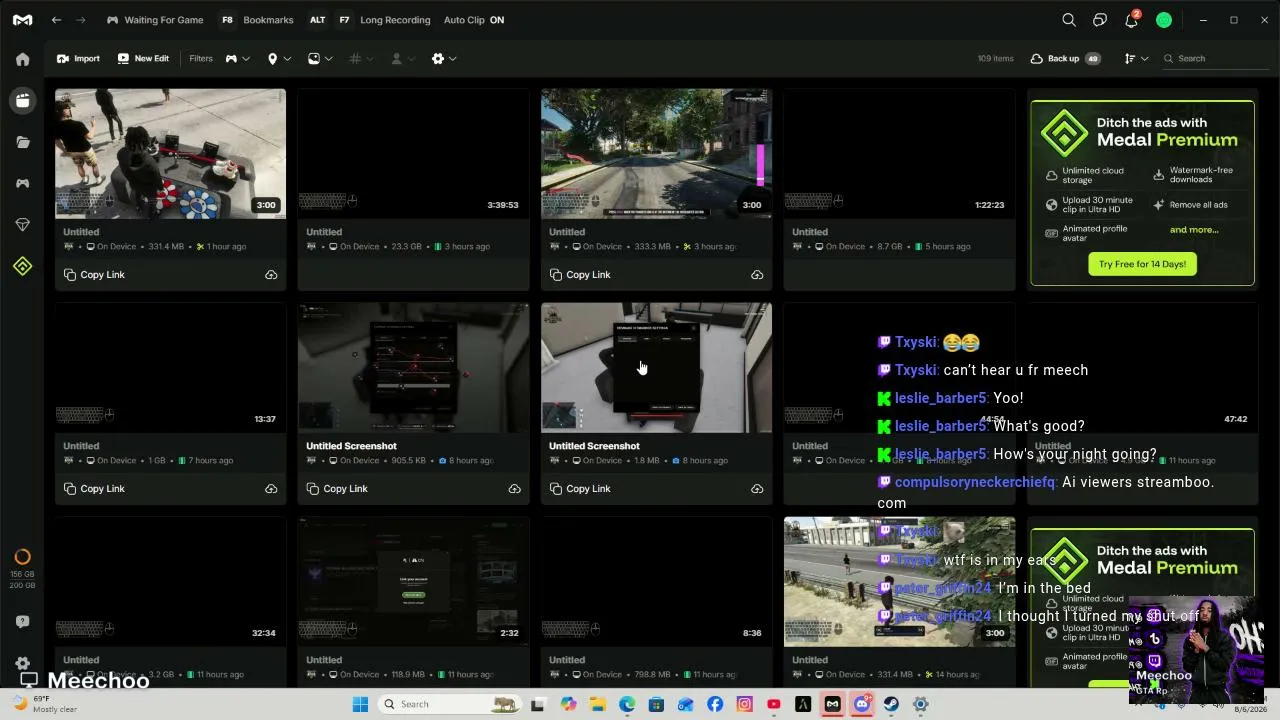Viewport: 1280px width, 720px height.
Task: Go back with the left arrow
Action: coord(56,20)
